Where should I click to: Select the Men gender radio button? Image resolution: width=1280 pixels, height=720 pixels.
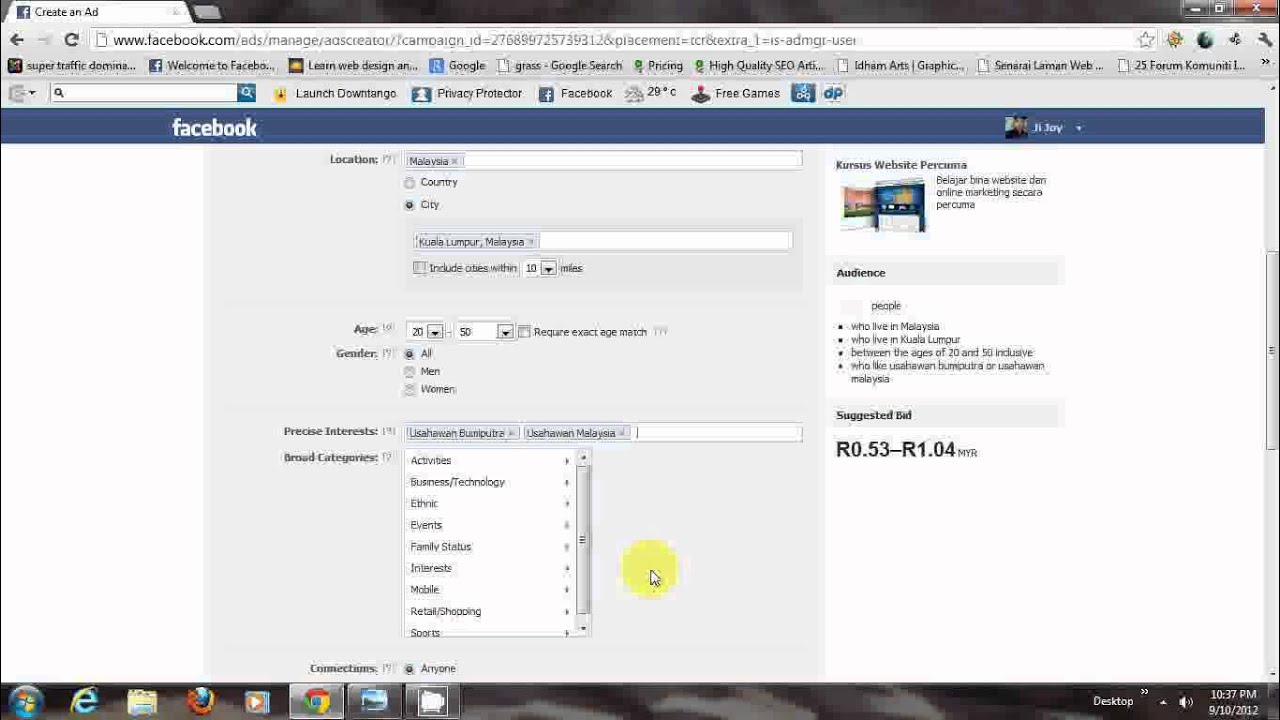point(409,372)
